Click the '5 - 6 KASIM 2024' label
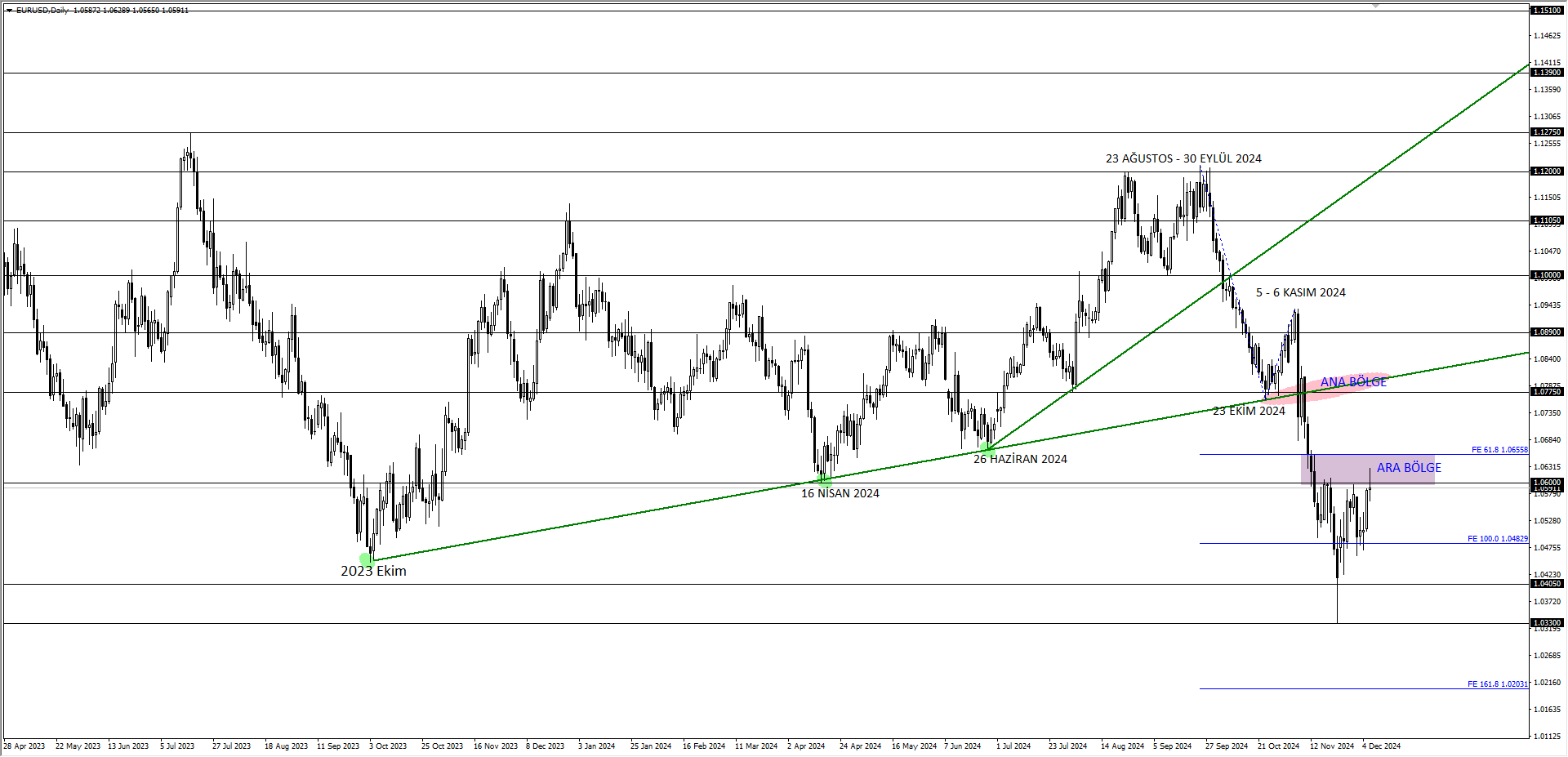This screenshot has width=1568, height=757. (1301, 292)
